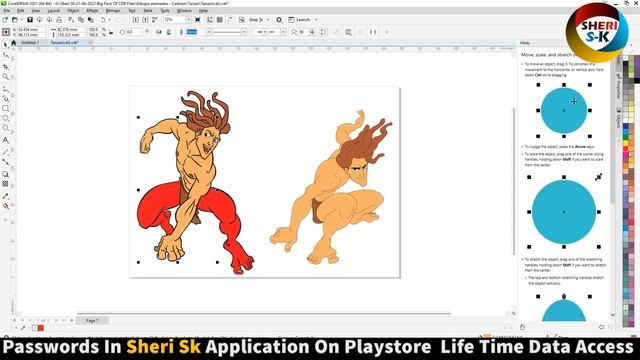
Task: Click the Open folder icon
Action: (x=15, y=20)
